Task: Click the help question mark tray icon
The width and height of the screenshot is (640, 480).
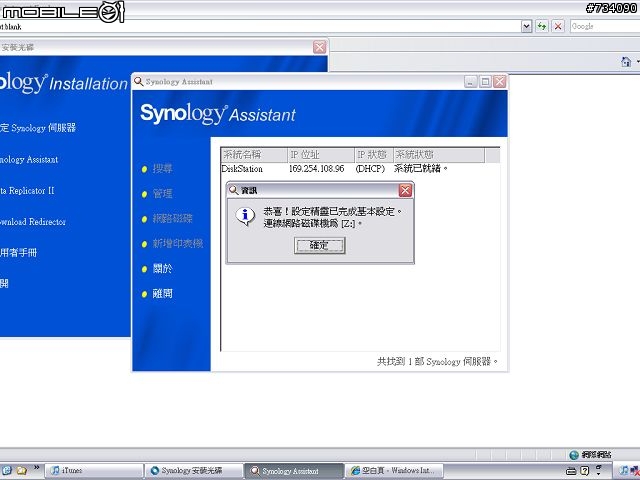Action: pos(584,471)
